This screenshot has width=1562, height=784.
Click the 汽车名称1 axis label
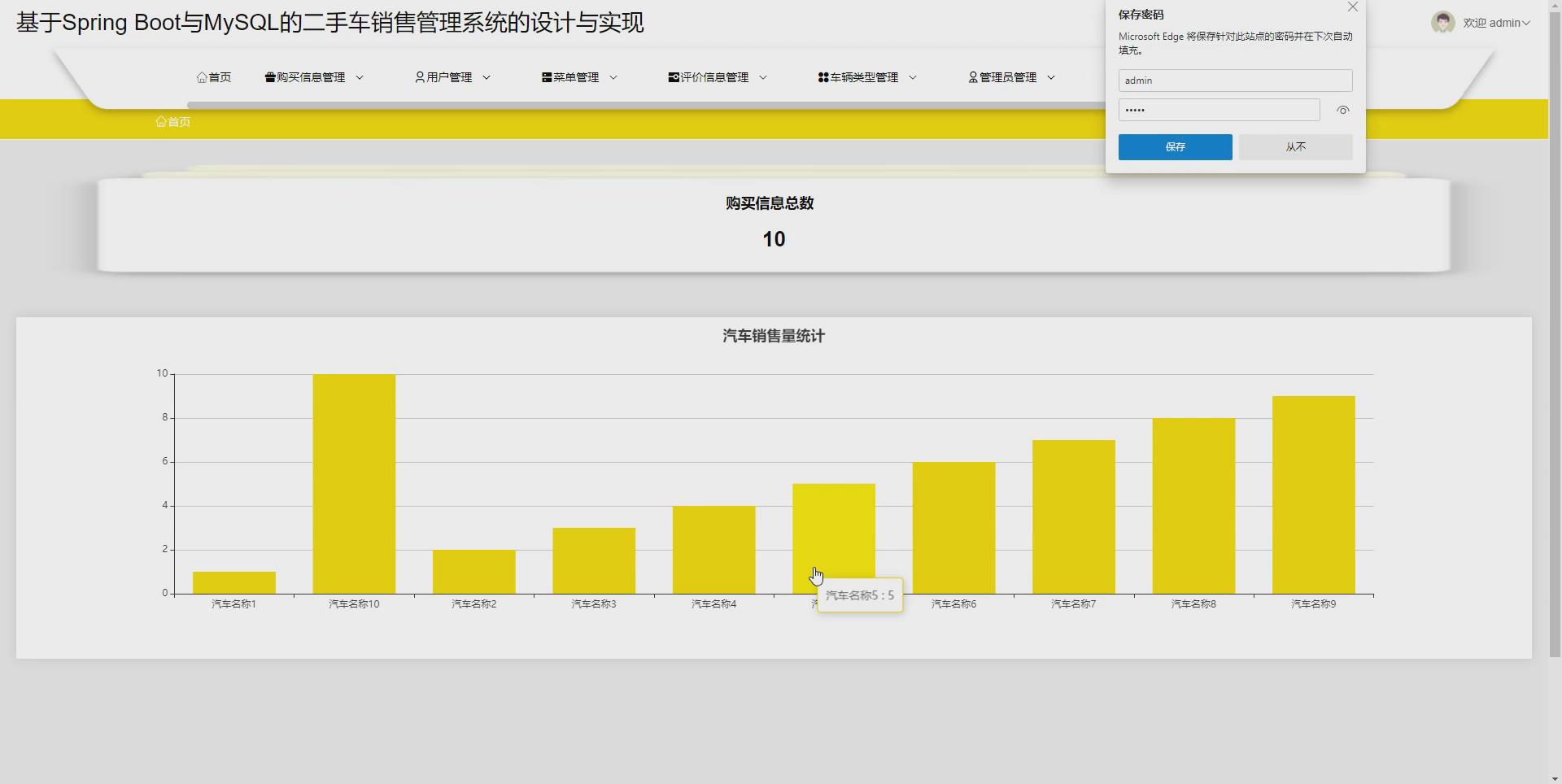pos(234,604)
